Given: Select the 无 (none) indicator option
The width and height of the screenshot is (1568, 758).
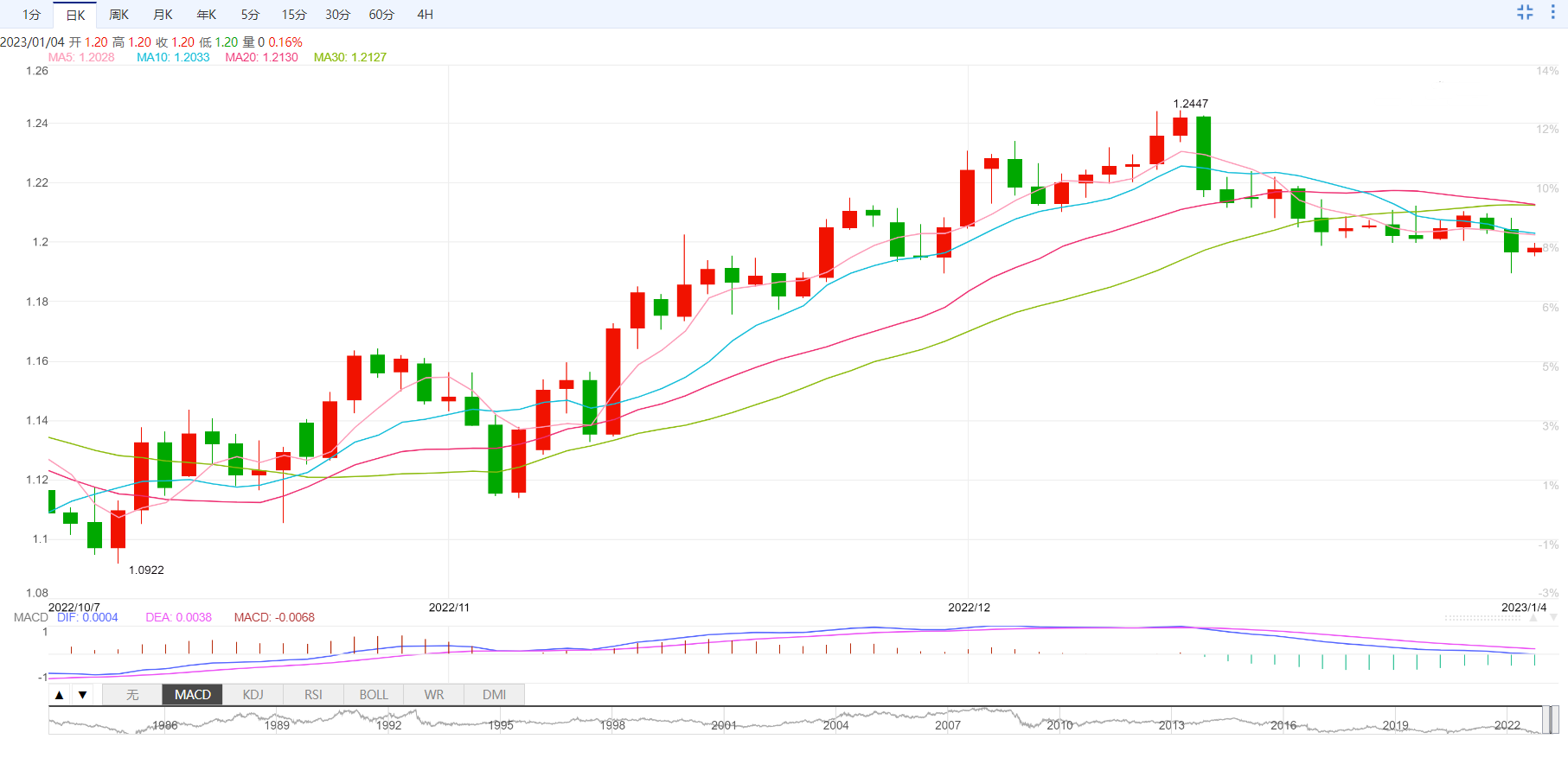Looking at the screenshot, I should (132, 695).
